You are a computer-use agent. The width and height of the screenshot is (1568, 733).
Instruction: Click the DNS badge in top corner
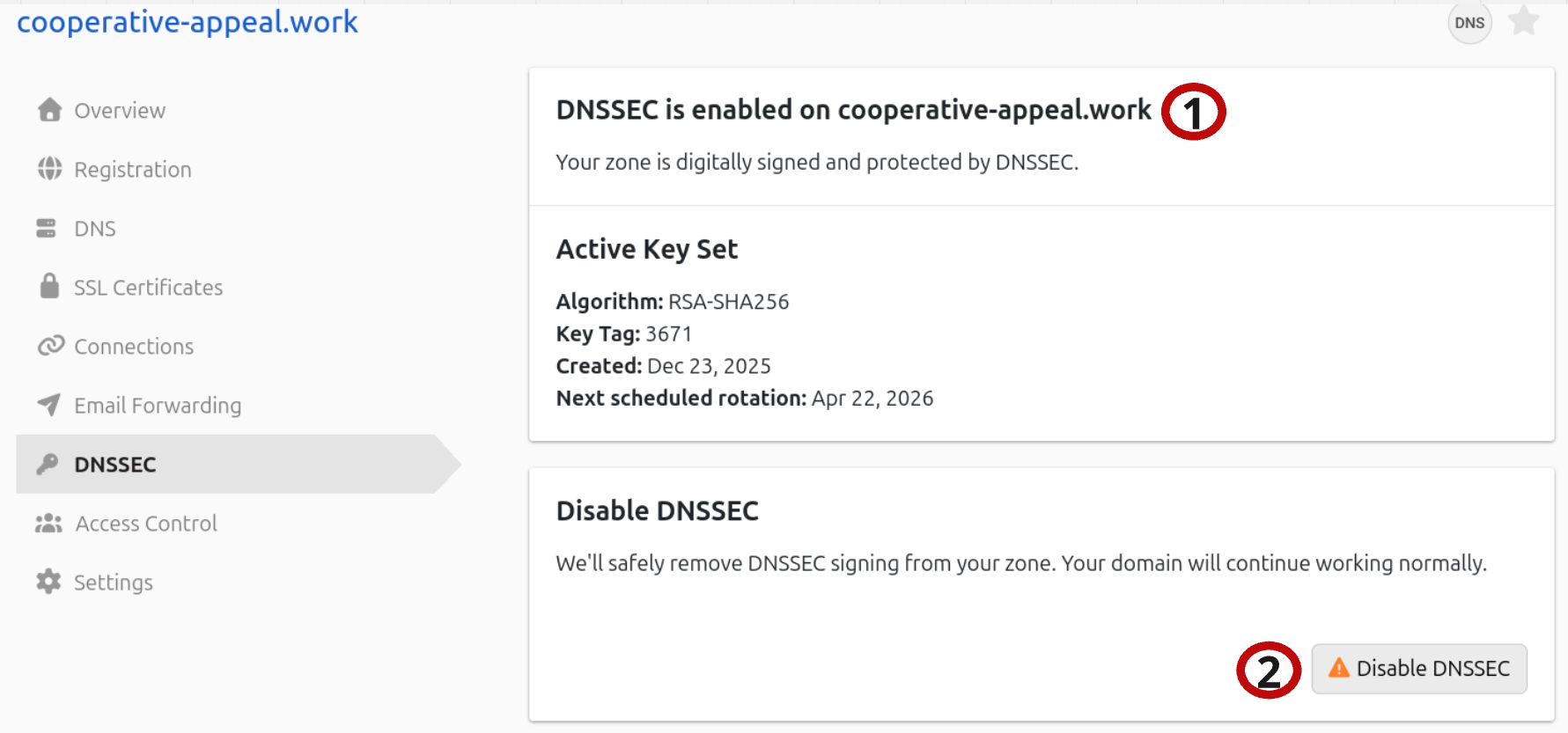(1469, 22)
